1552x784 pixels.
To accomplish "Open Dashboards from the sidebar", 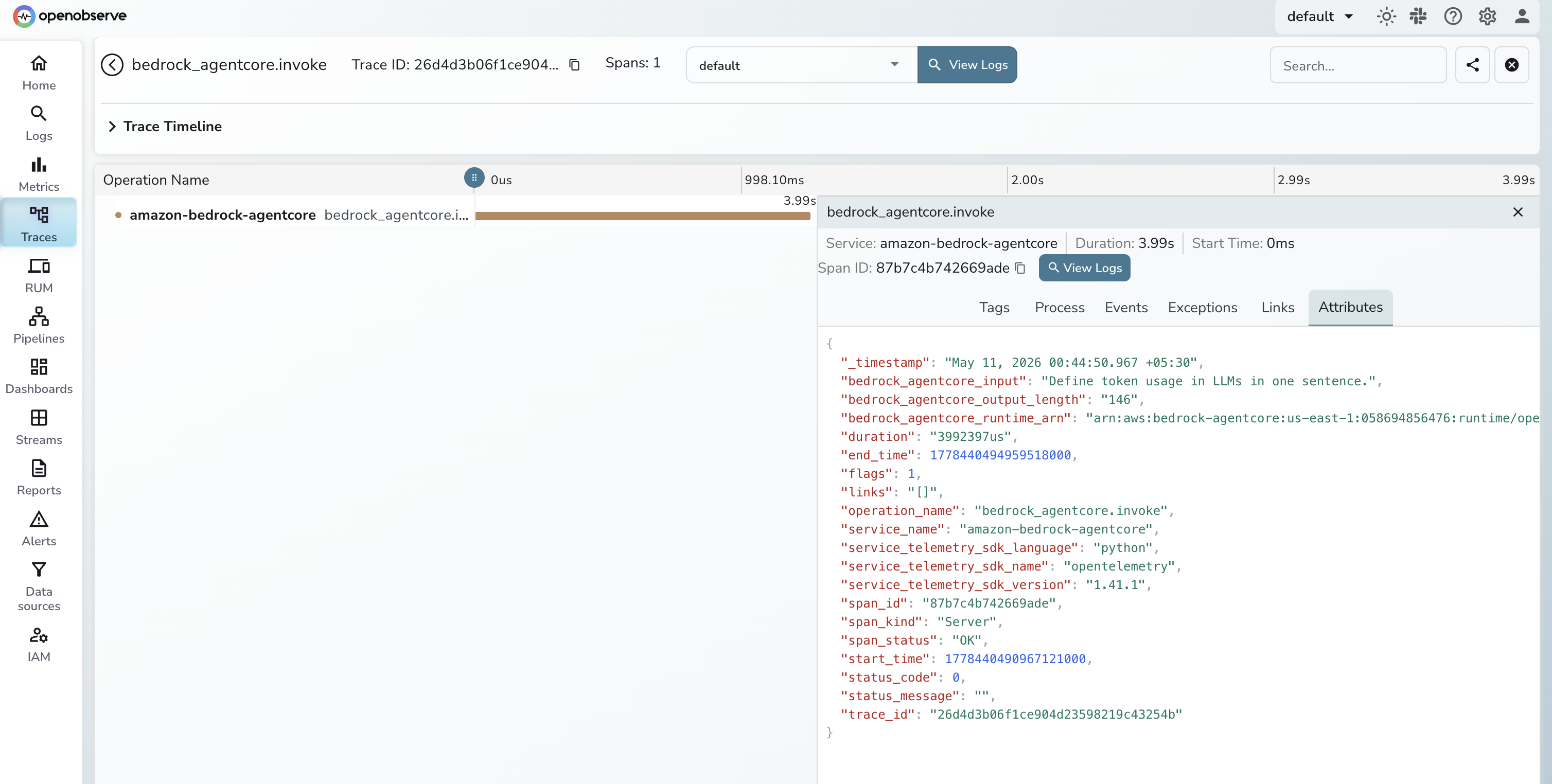I will pyautogui.click(x=39, y=377).
